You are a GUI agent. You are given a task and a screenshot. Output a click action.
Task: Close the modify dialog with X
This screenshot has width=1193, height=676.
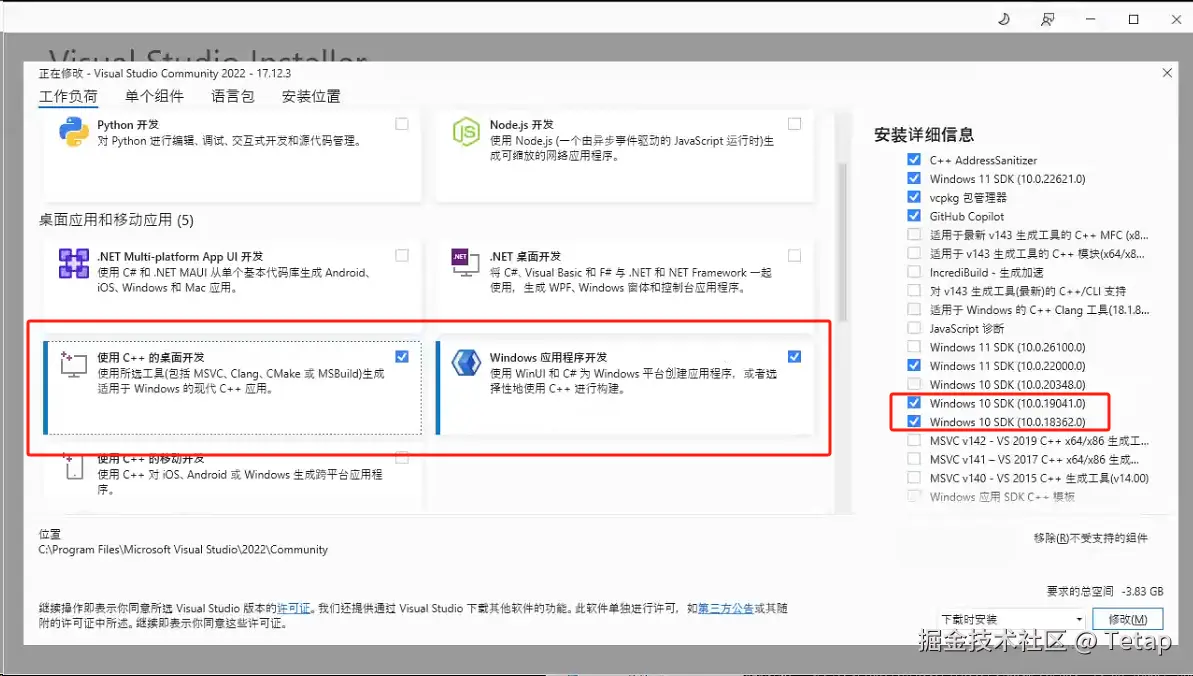tap(1167, 72)
